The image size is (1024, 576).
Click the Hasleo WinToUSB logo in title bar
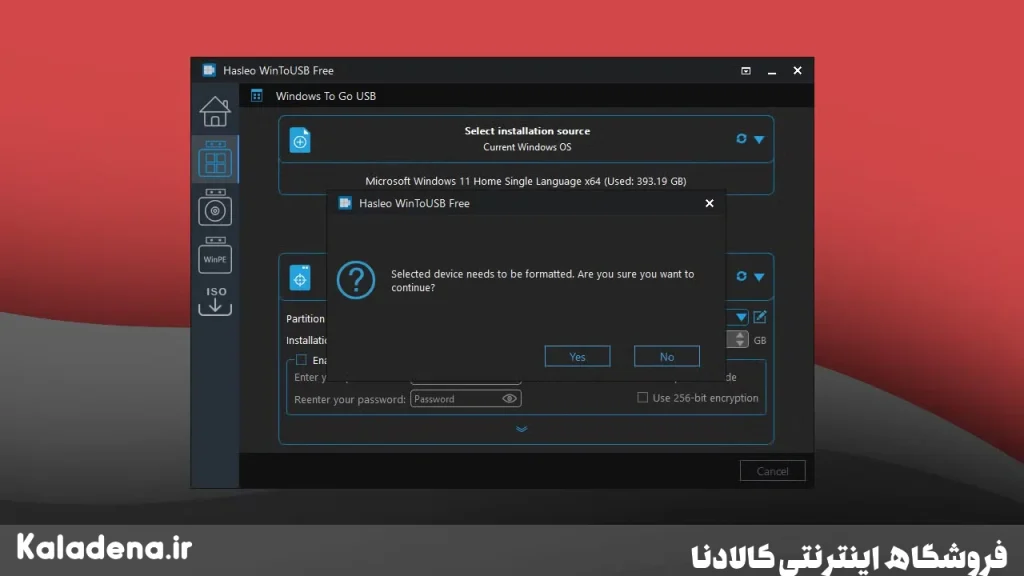[209, 70]
